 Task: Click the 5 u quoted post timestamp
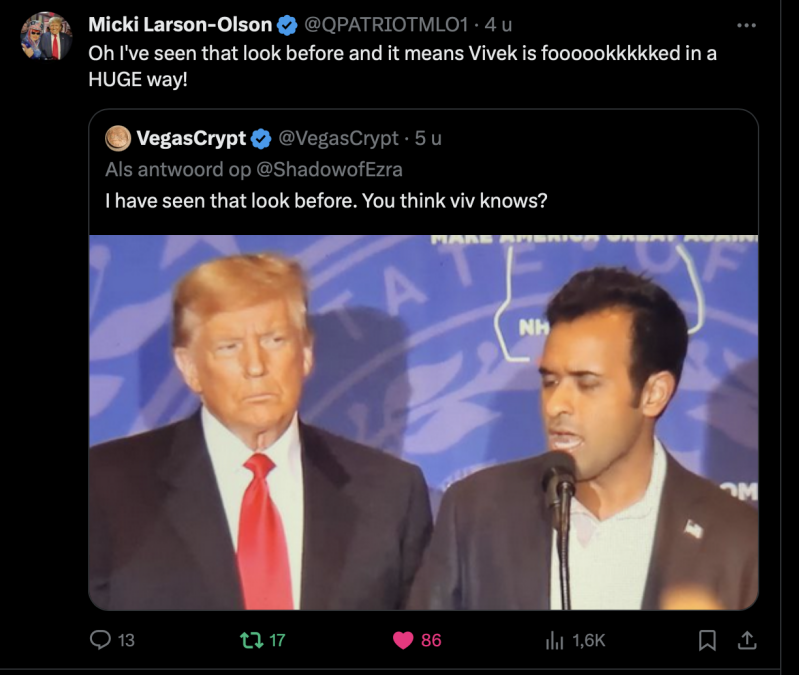tap(428, 138)
